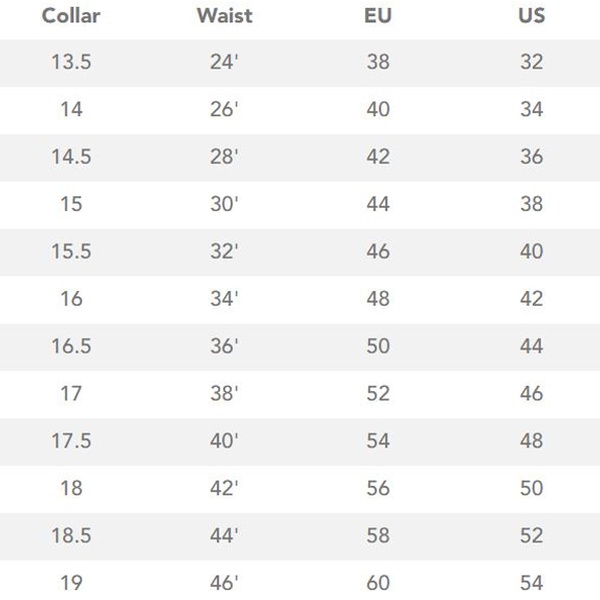Click the 46' waist measurement

(223, 583)
